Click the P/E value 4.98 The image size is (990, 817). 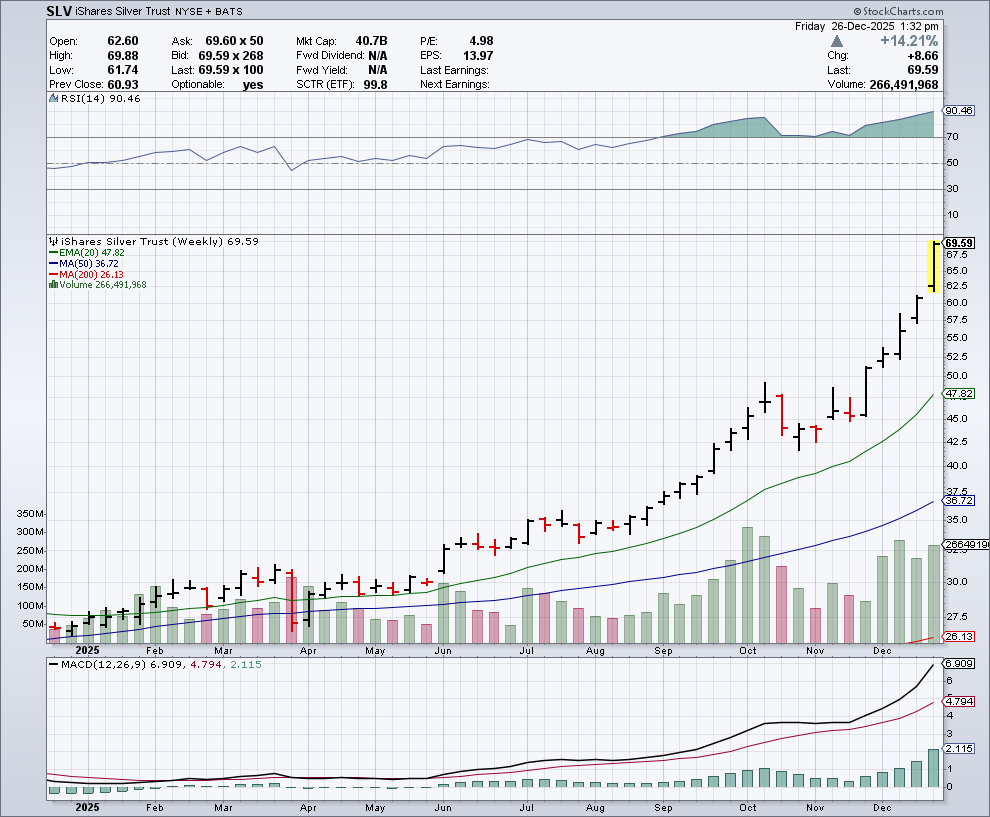click(x=481, y=41)
